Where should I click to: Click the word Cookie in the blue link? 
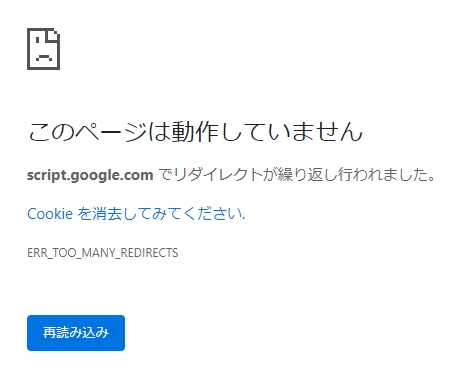50,214
